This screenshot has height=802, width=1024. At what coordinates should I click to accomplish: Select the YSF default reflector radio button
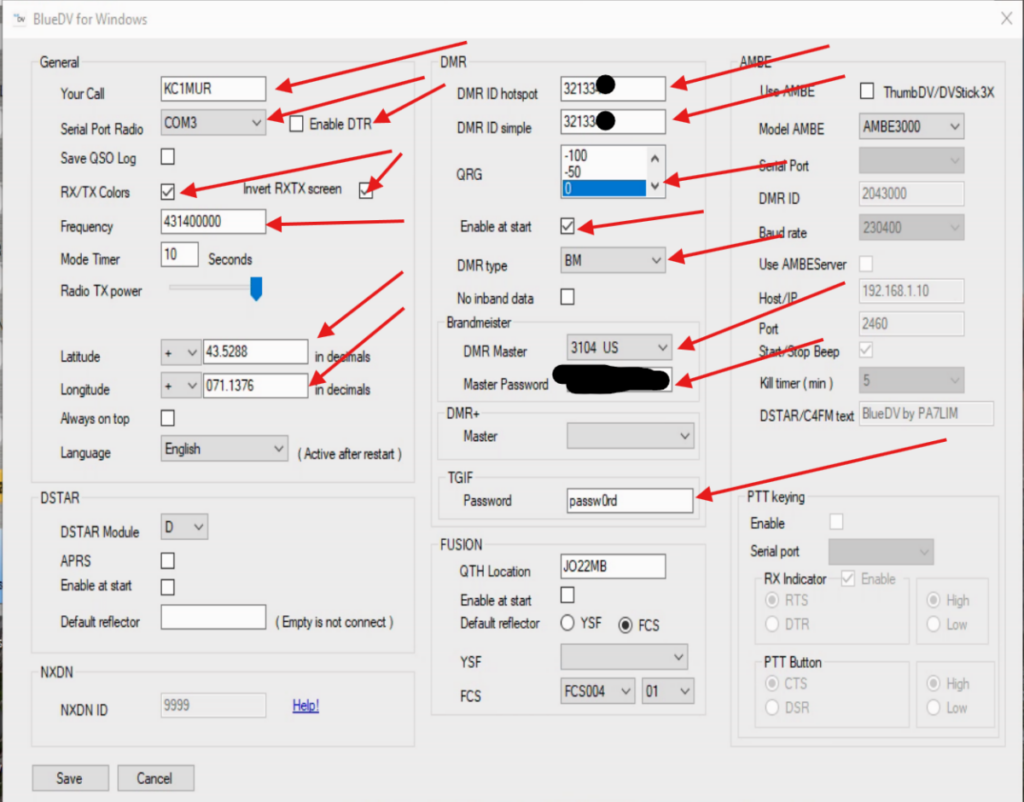click(x=567, y=624)
